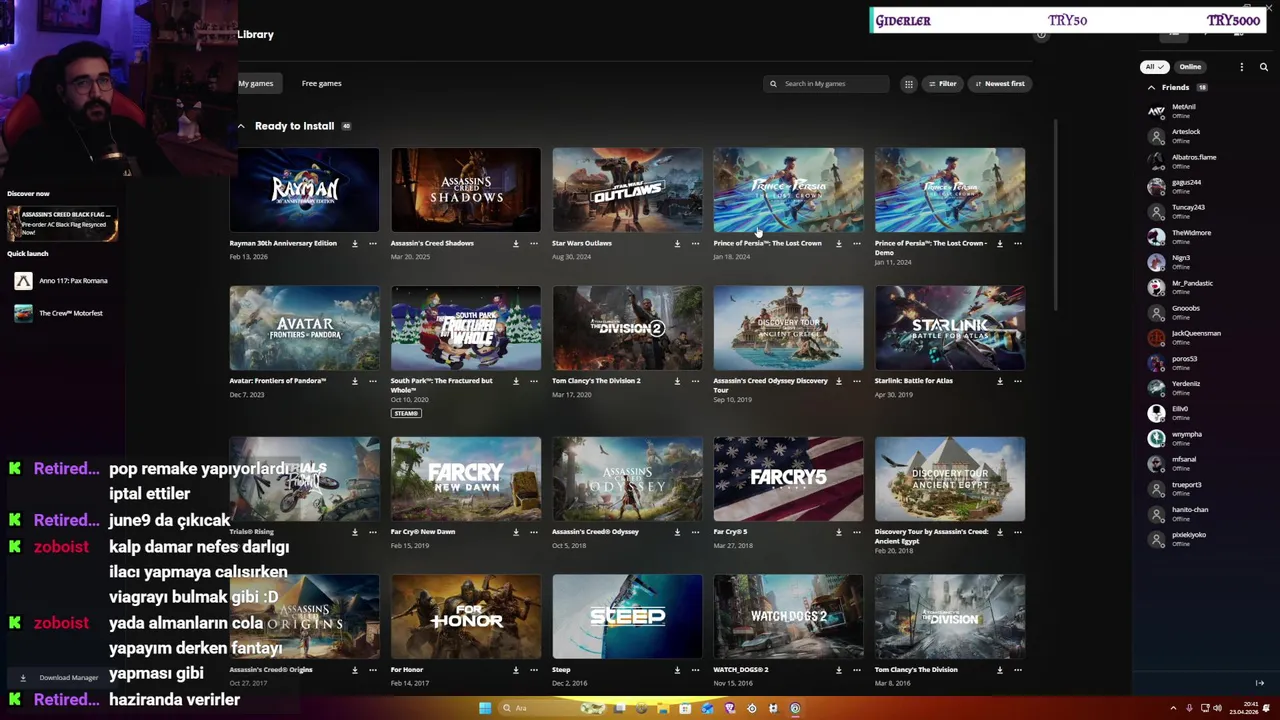The height and width of the screenshot is (720, 1280).
Task: Download Watch Dogs 2
Action: pyautogui.click(x=838, y=670)
